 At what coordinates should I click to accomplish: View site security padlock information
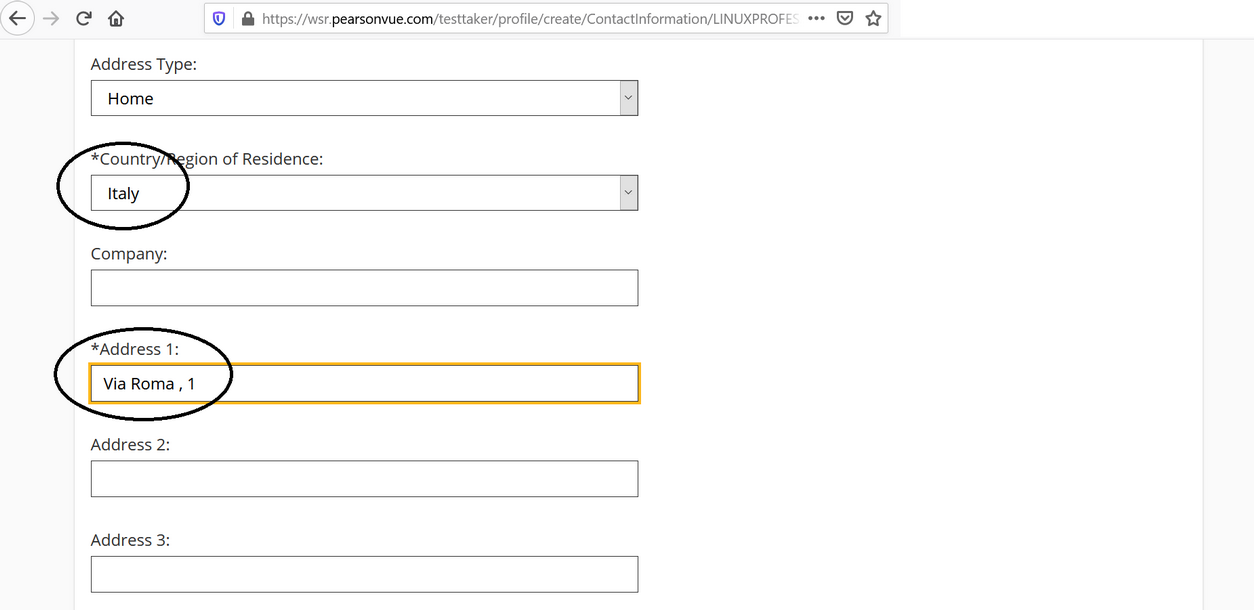pos(248,18)
